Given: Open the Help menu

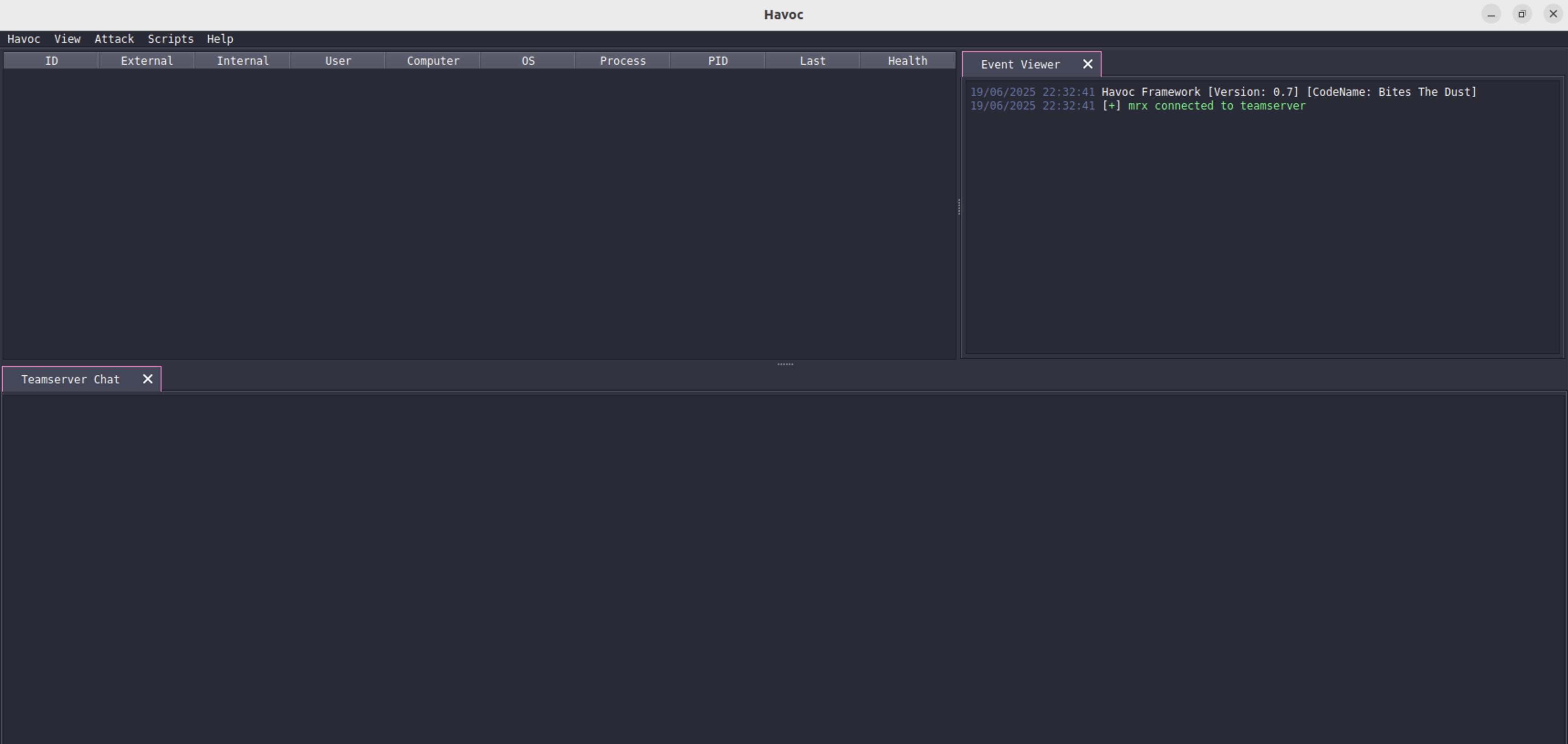Looking at the screenshot, I should [x=220, y=39].
